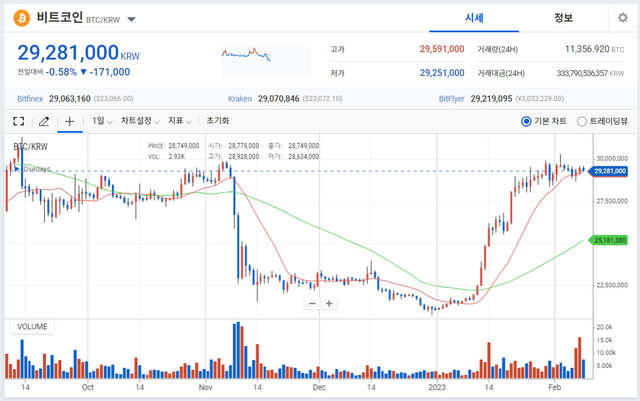
Task: Select the pencil drawing tool
Action: click(44, 121)
